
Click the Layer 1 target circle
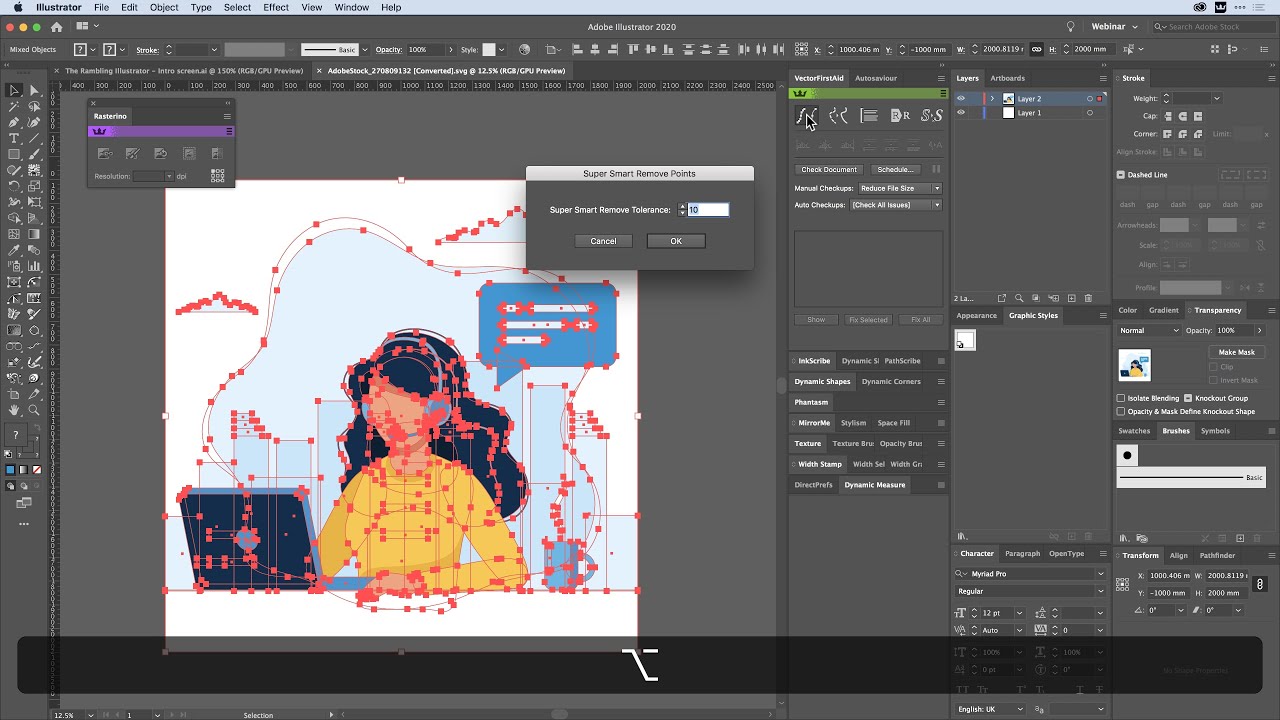(x=1090, y=113)
